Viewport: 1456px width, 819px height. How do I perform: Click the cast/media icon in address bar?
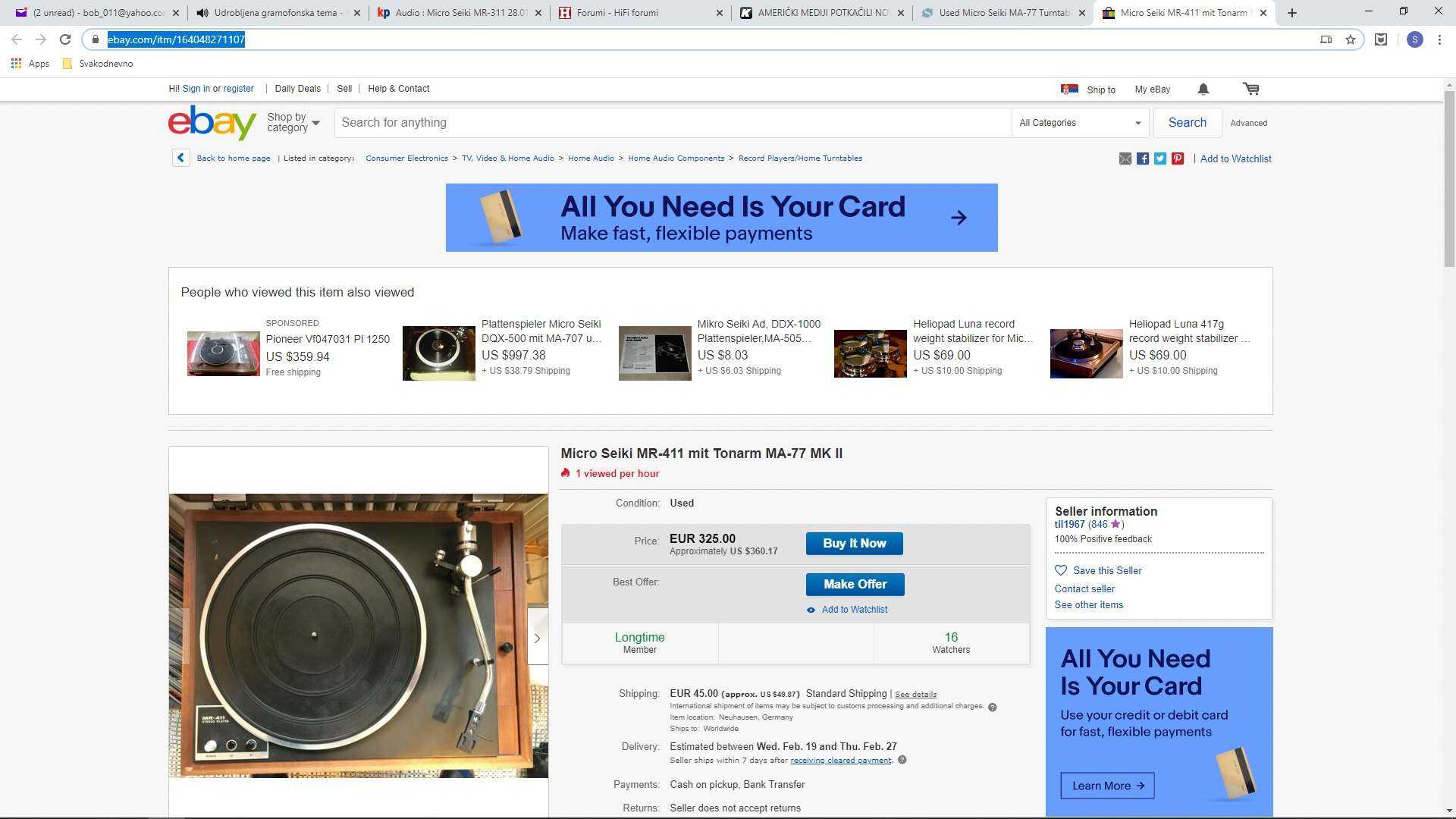(1326, 39)
